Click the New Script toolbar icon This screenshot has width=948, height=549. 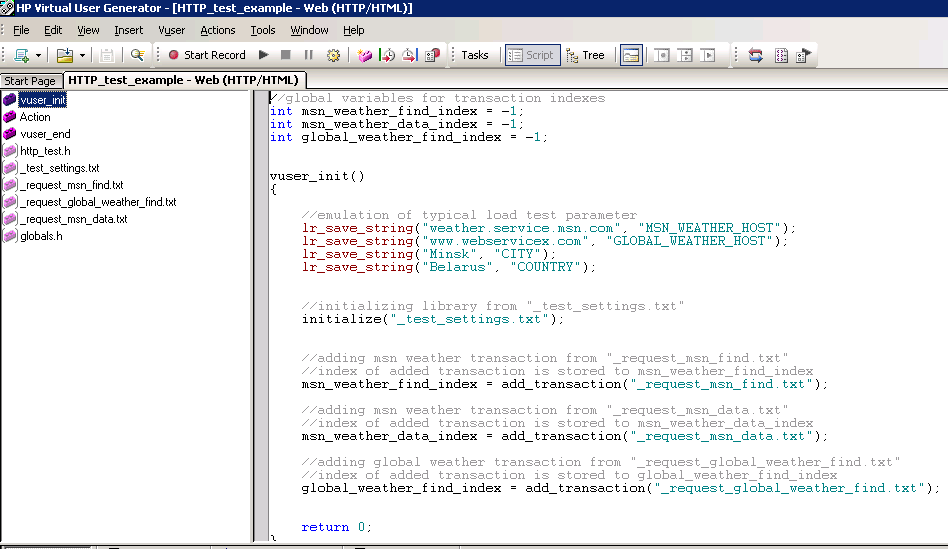click(21, 55)
